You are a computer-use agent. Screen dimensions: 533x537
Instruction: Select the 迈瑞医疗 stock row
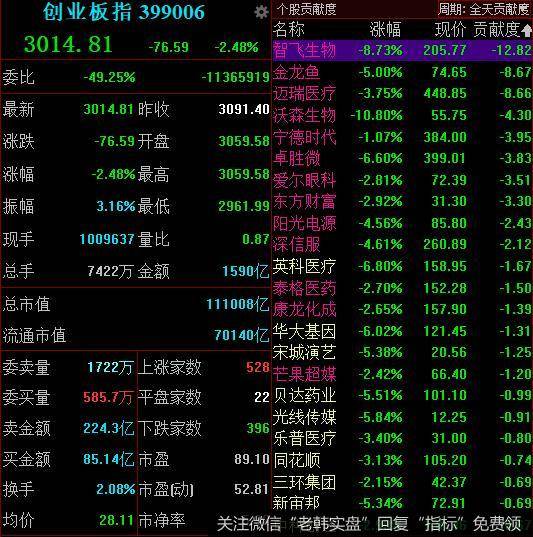coord(402,93)
